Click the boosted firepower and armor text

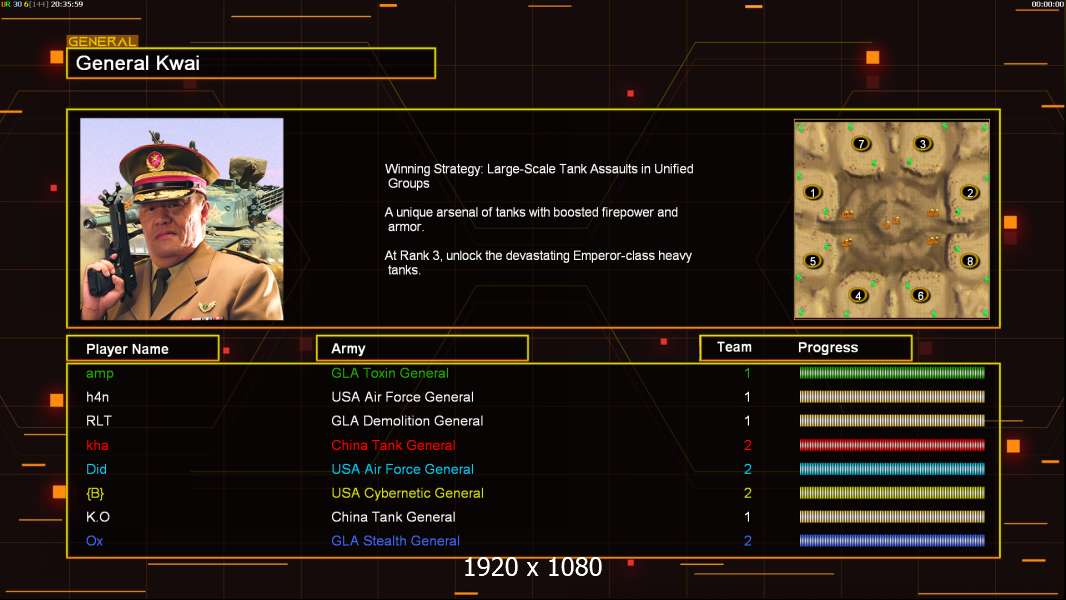pos(532,219)
